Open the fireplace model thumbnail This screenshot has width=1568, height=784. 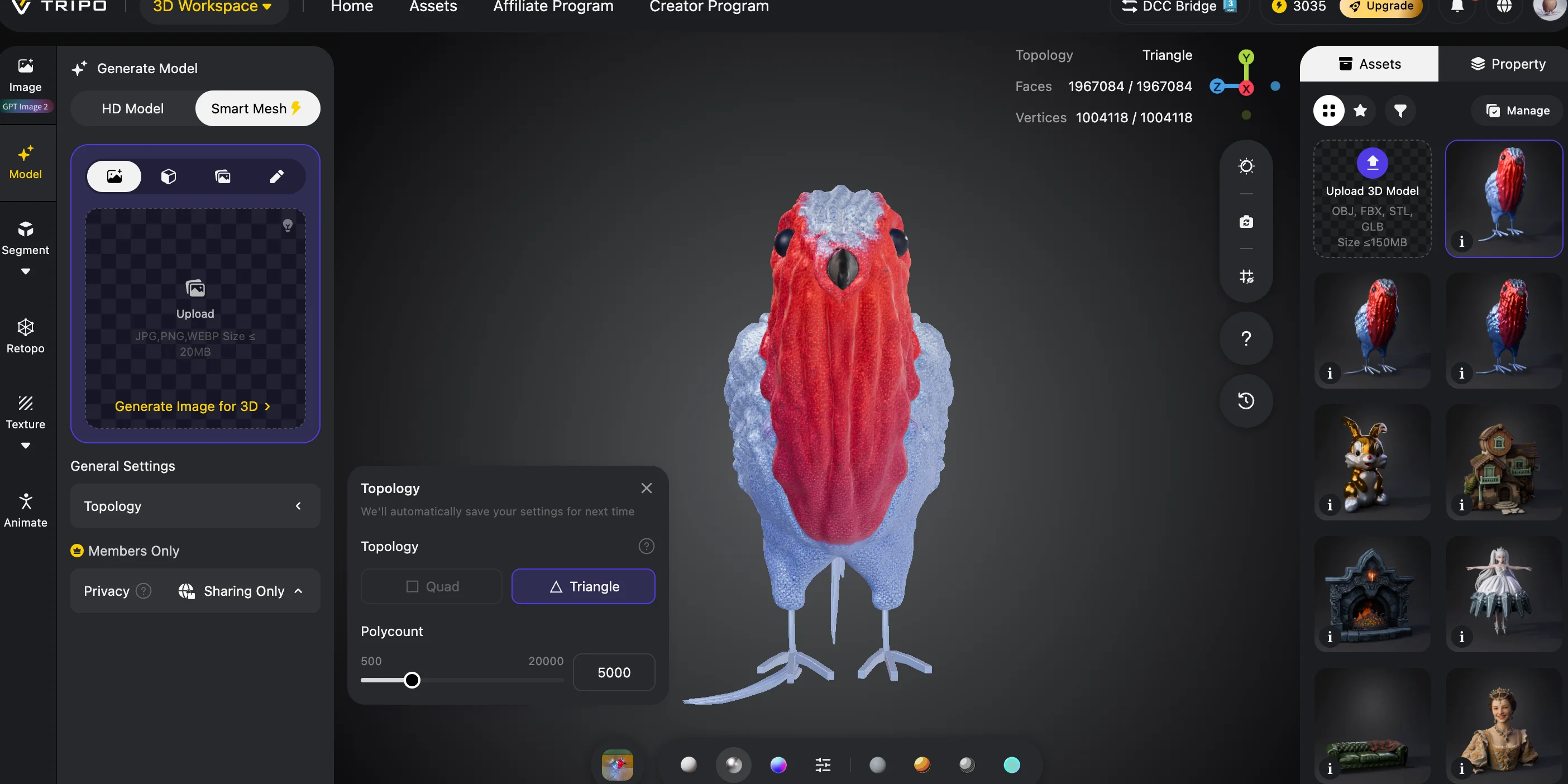(1372, 595)
